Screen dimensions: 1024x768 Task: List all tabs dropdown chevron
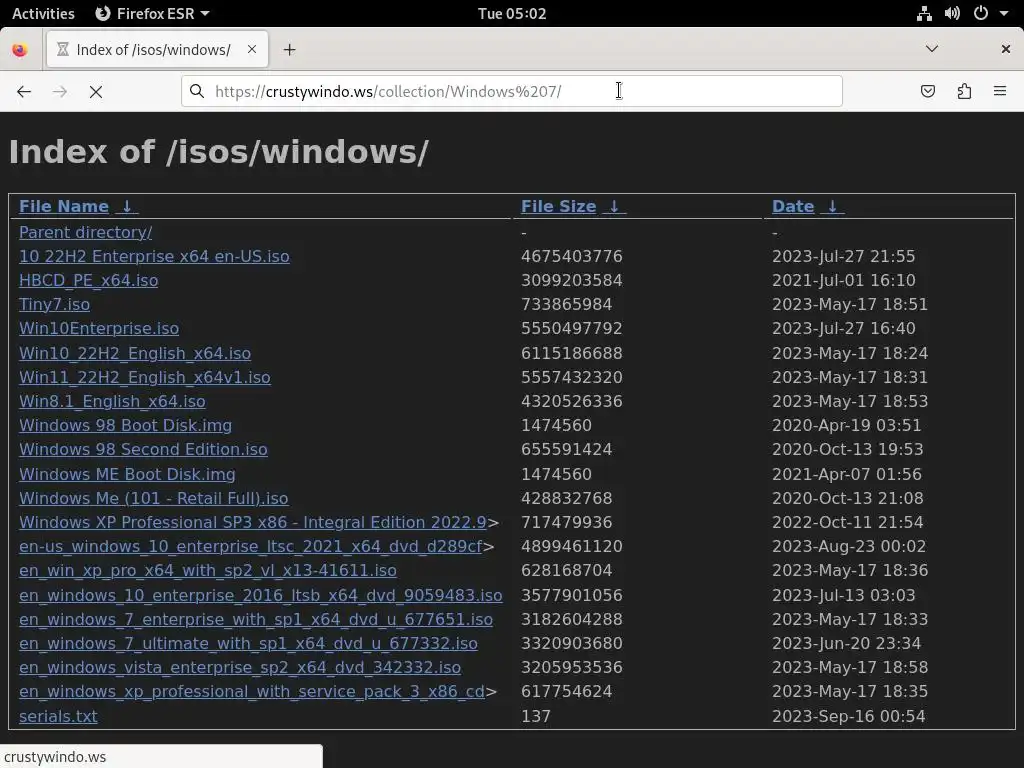tap(932, 49)
